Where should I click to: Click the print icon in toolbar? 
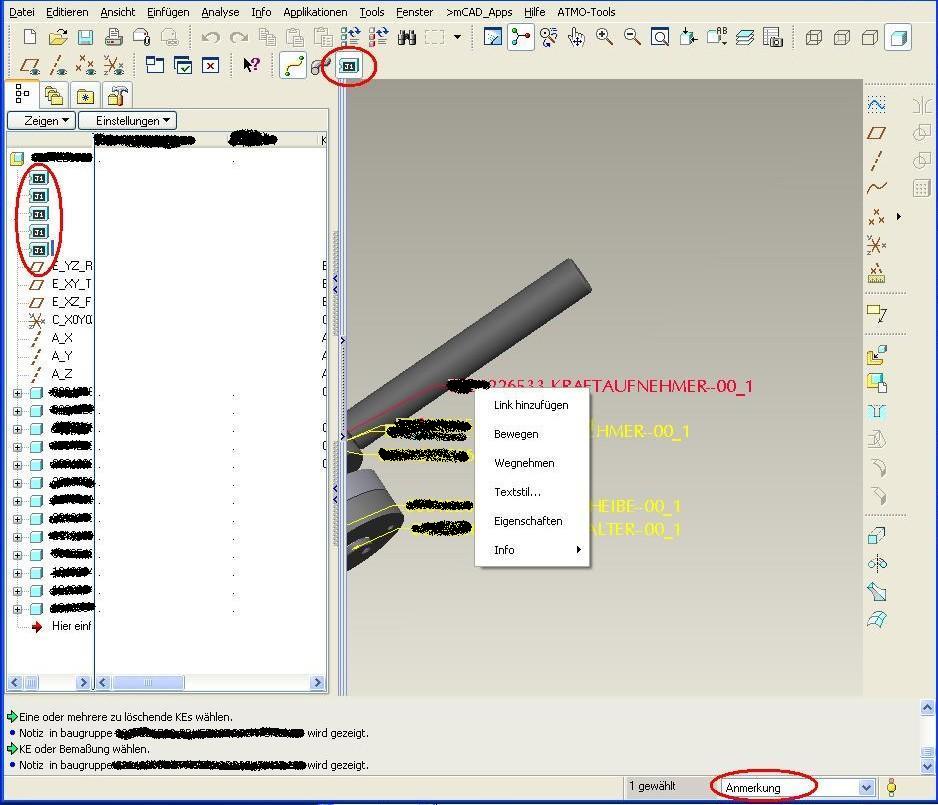(114, 38)
